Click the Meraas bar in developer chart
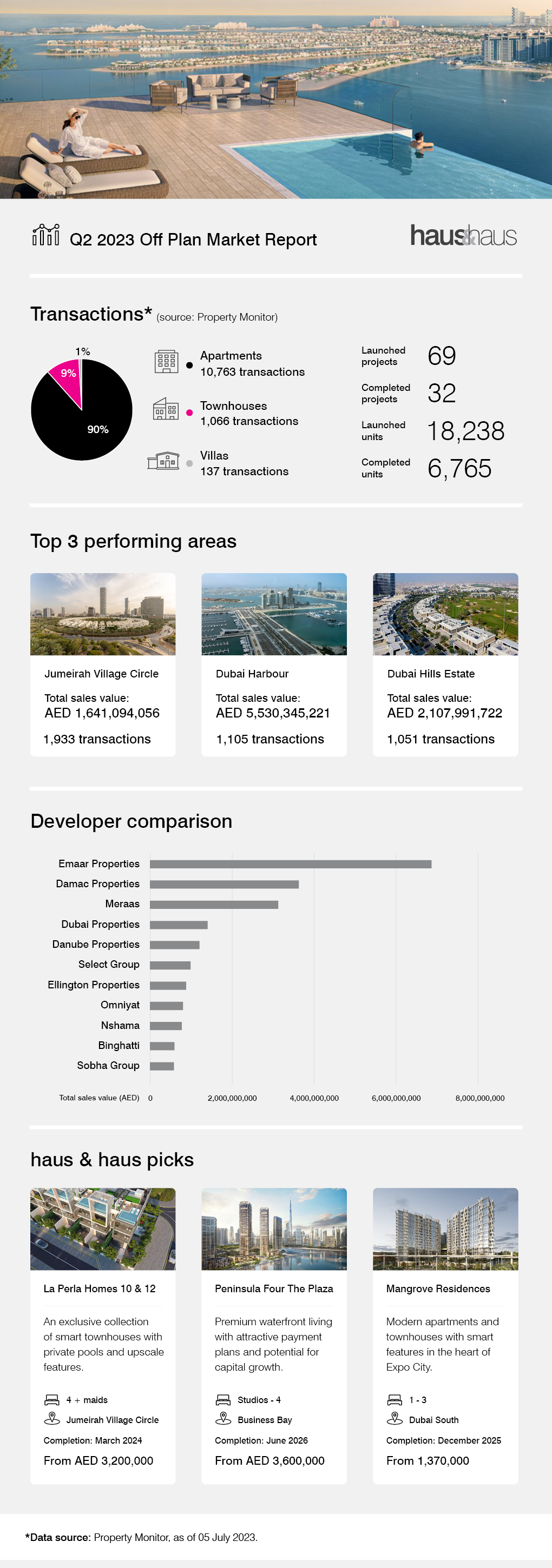This screenshot has width=552, height=1568. 214,905
